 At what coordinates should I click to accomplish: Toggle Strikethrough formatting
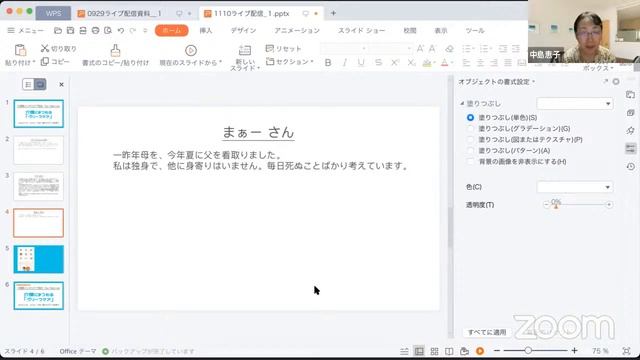point(378,62)
